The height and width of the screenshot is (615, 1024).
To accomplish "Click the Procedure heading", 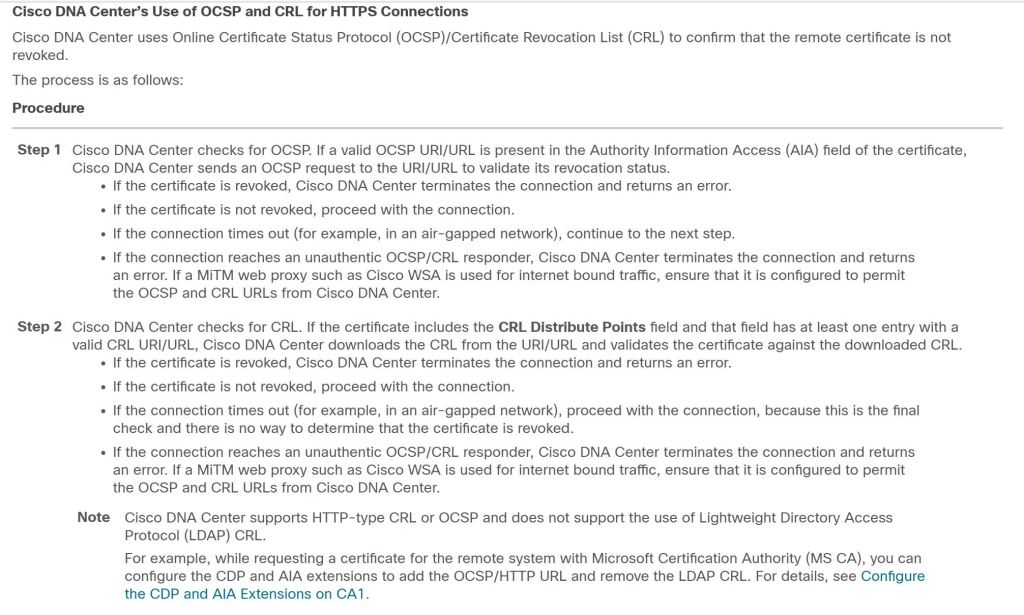I will click(48, 108).
